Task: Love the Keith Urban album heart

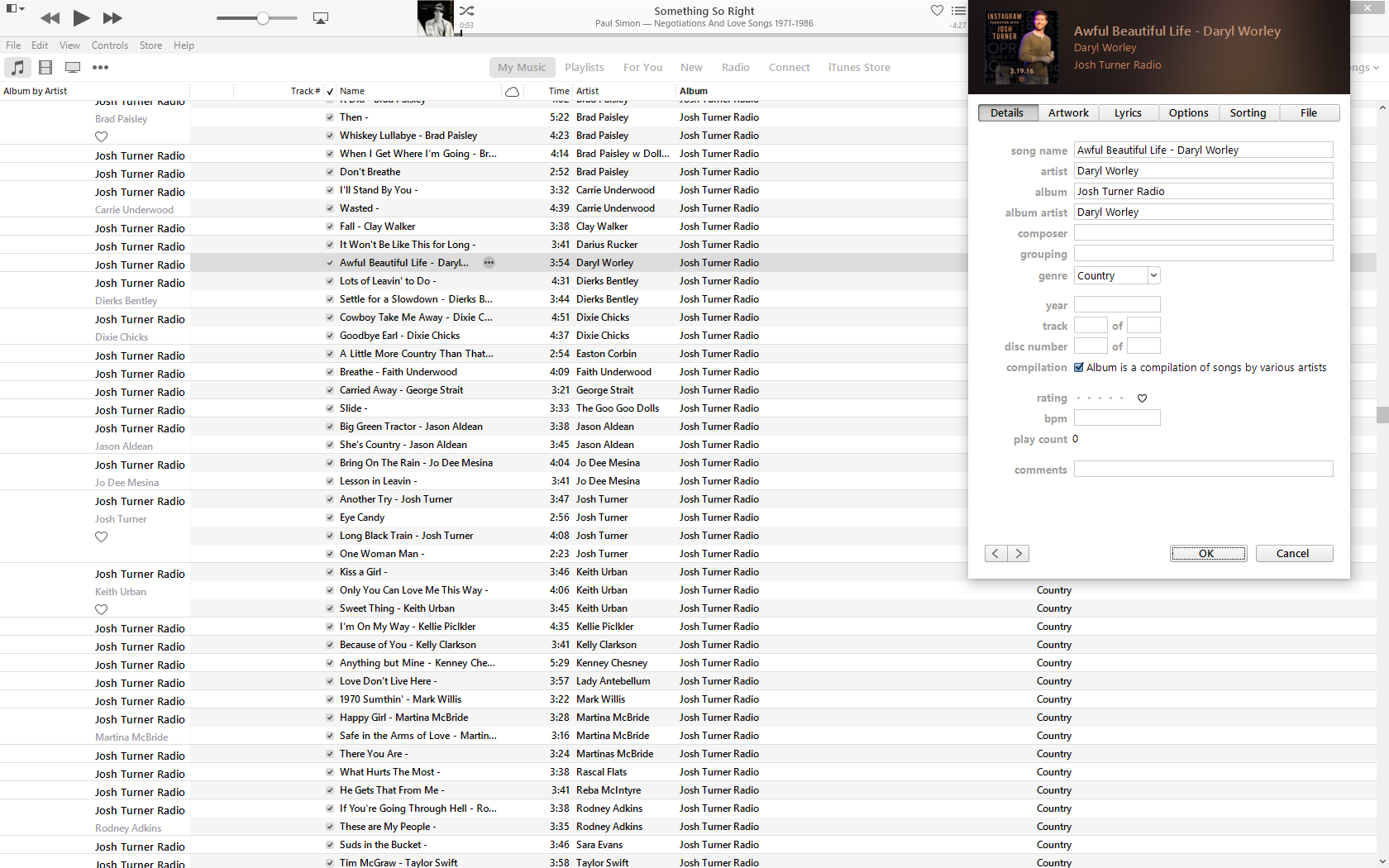Action: 101,609
